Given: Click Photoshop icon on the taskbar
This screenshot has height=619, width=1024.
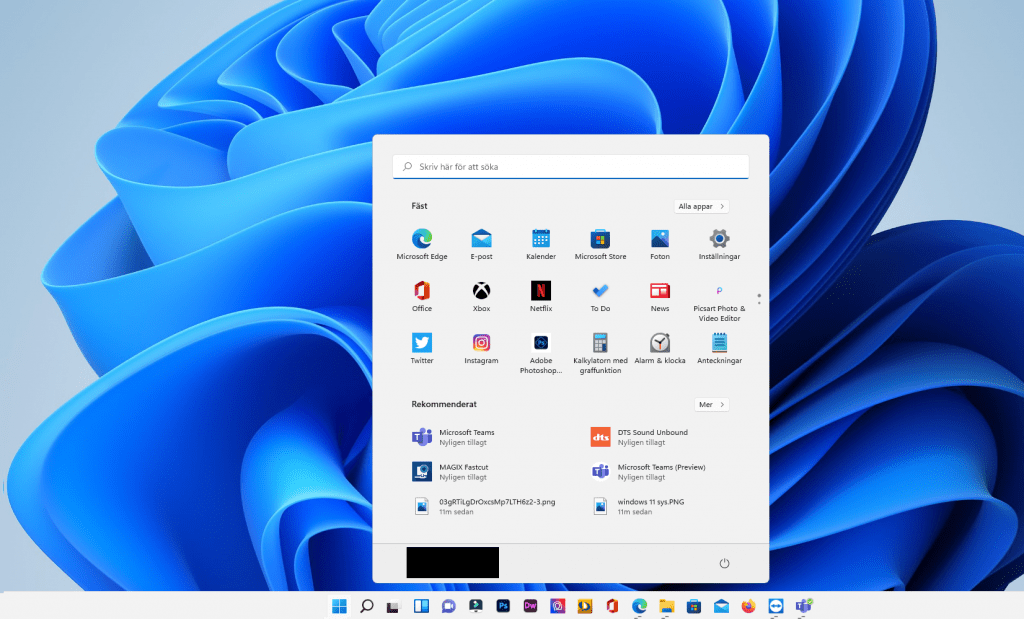Looking at the screenshot, I should tap(503, 606).
